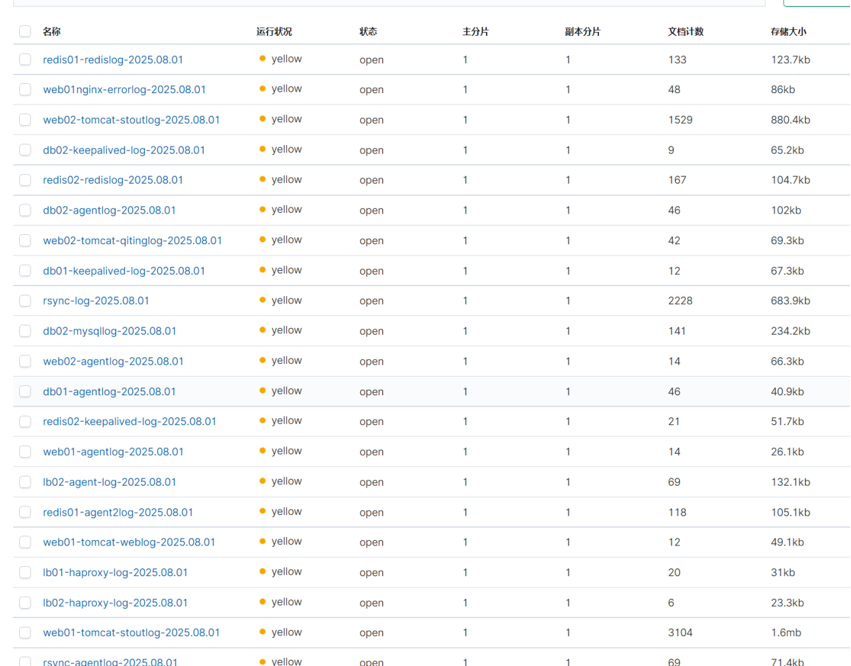This screenshot has width=851, height=666.
Task: Open redis01-agent2log-2025.08.01 index
Action: click(x=118, y=512)
